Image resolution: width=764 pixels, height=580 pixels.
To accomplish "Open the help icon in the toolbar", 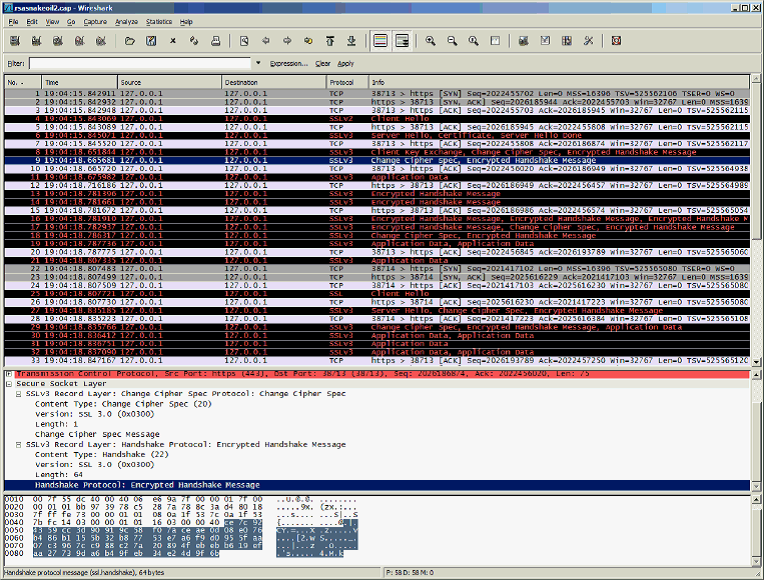I will click(616, 41).
